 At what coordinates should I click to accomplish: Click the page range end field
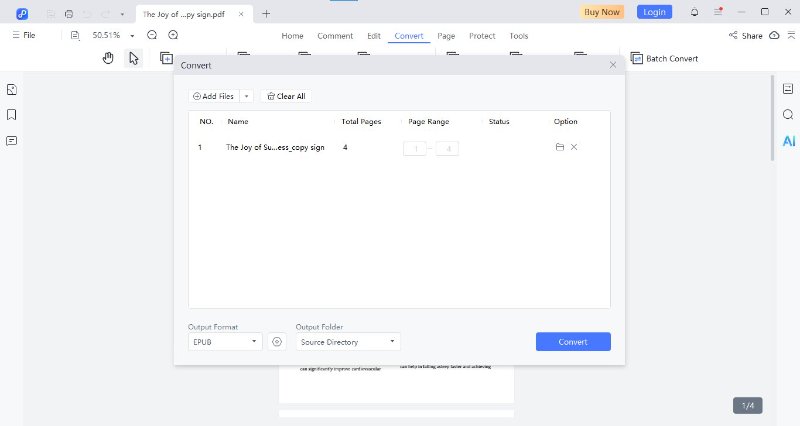447,148
